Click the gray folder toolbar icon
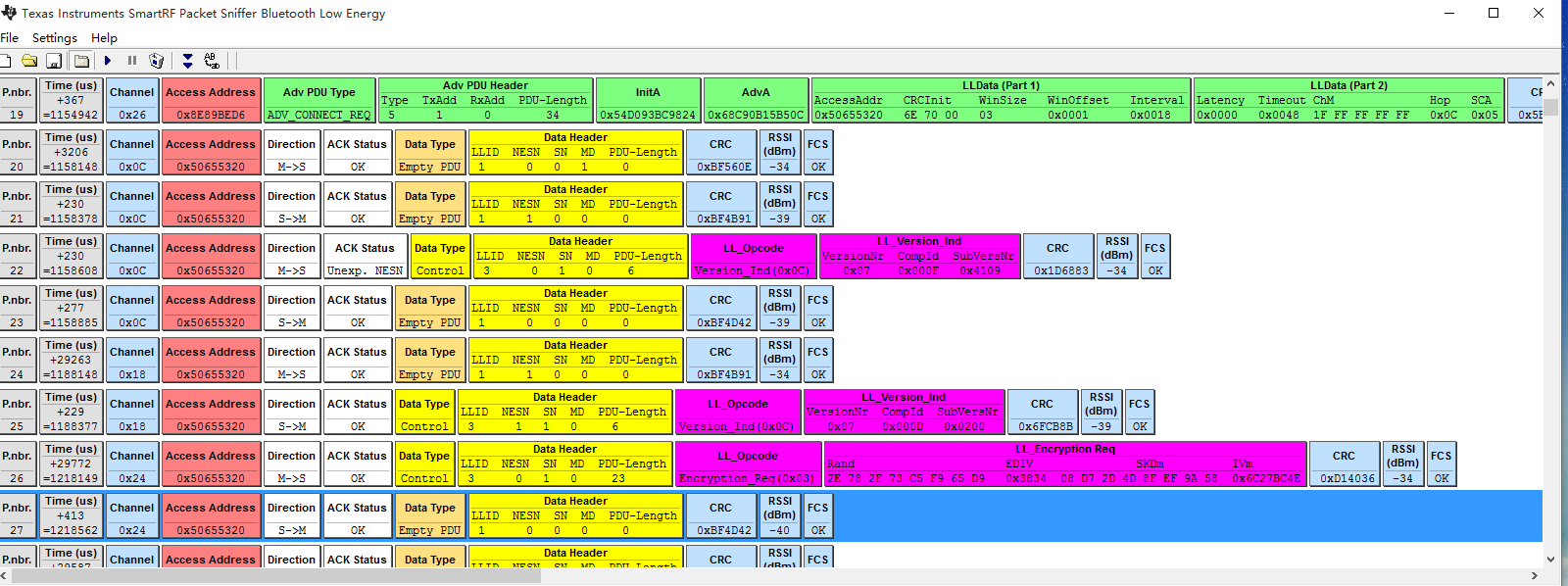 (x=81, y=61)
